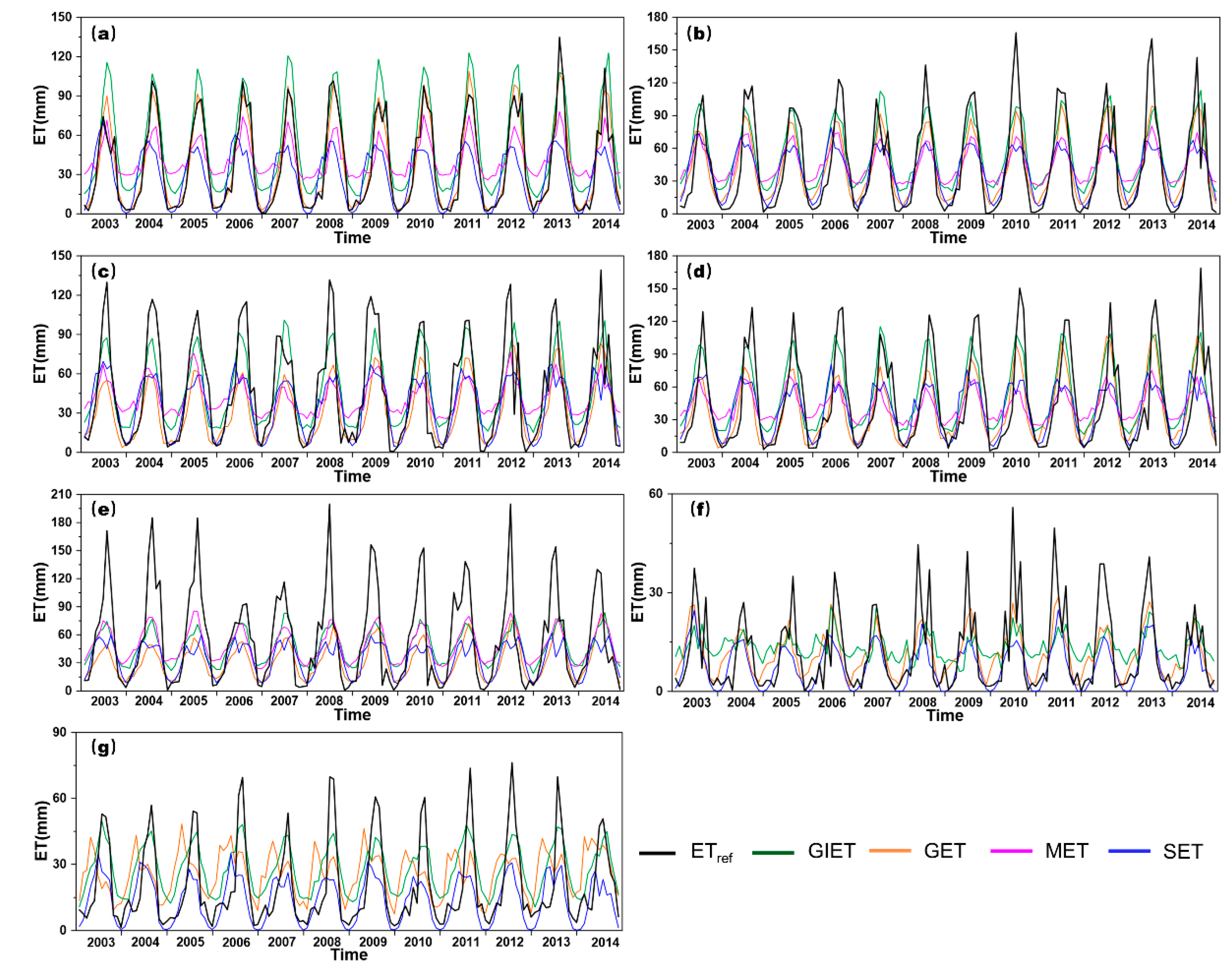Click the magenta MET legend line
Screen dimensions: 1232x974
[1011, 851]
